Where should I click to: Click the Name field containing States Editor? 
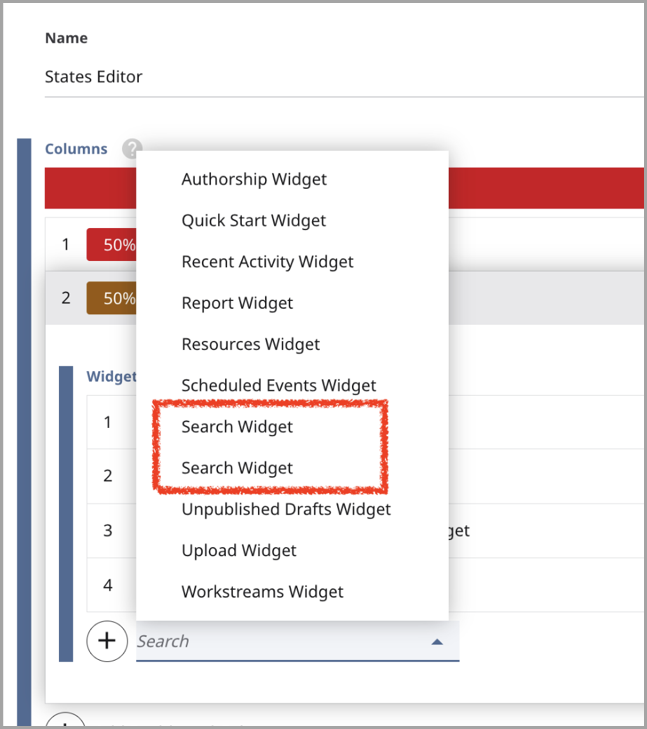[340, 77]
